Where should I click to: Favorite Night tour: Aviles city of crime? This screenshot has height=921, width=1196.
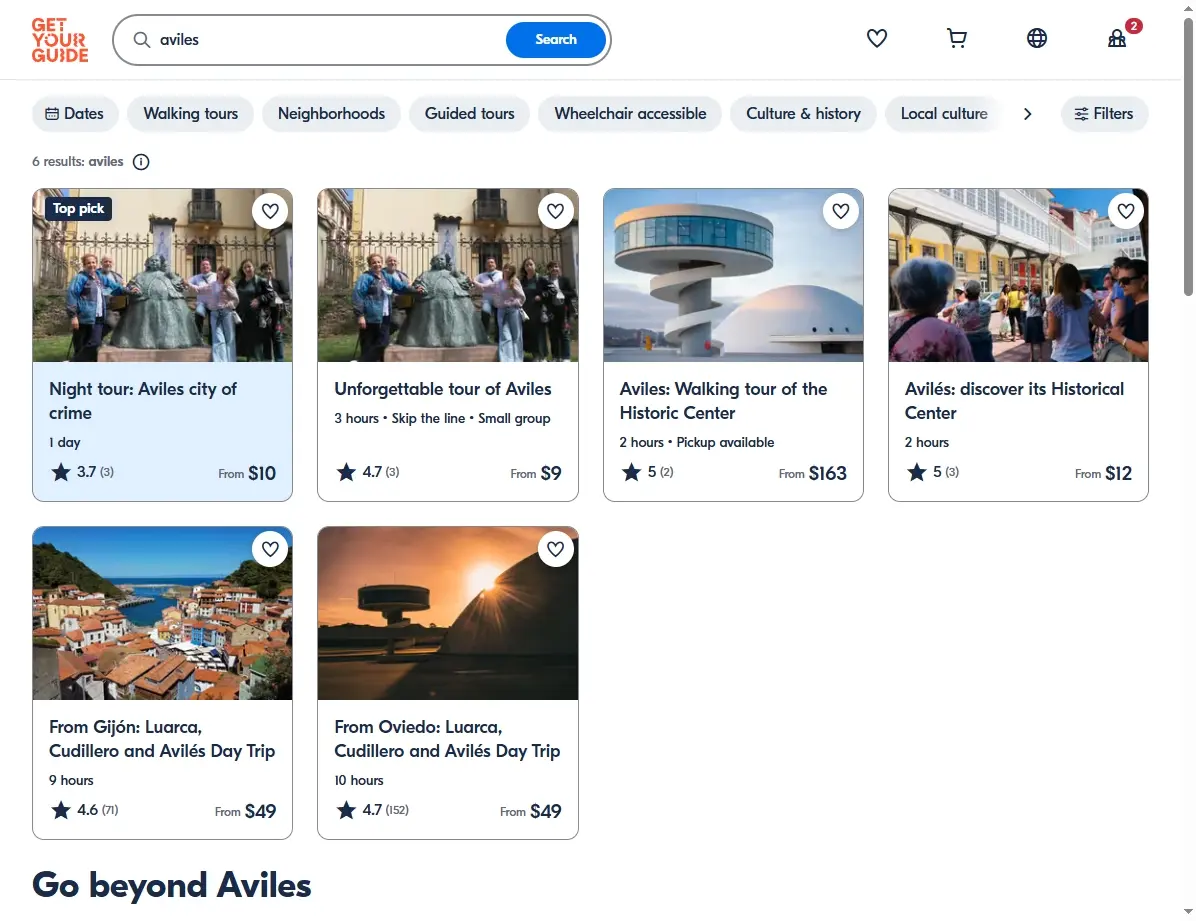click(x=270, y=211)
